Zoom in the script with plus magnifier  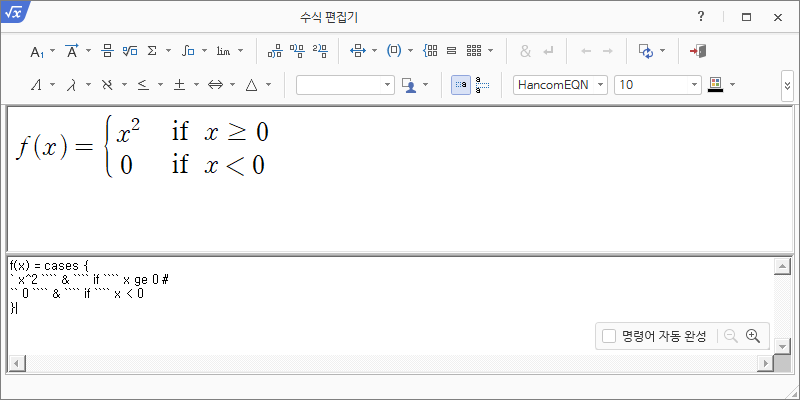click(x=753, y=336)
